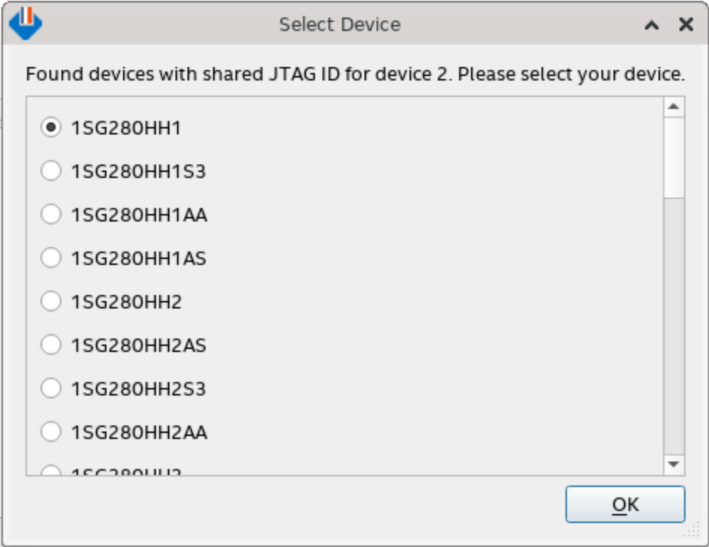Select device 1SG280HH2AS
The height and width of the screenshot is (547, 709).
(50, 345)
